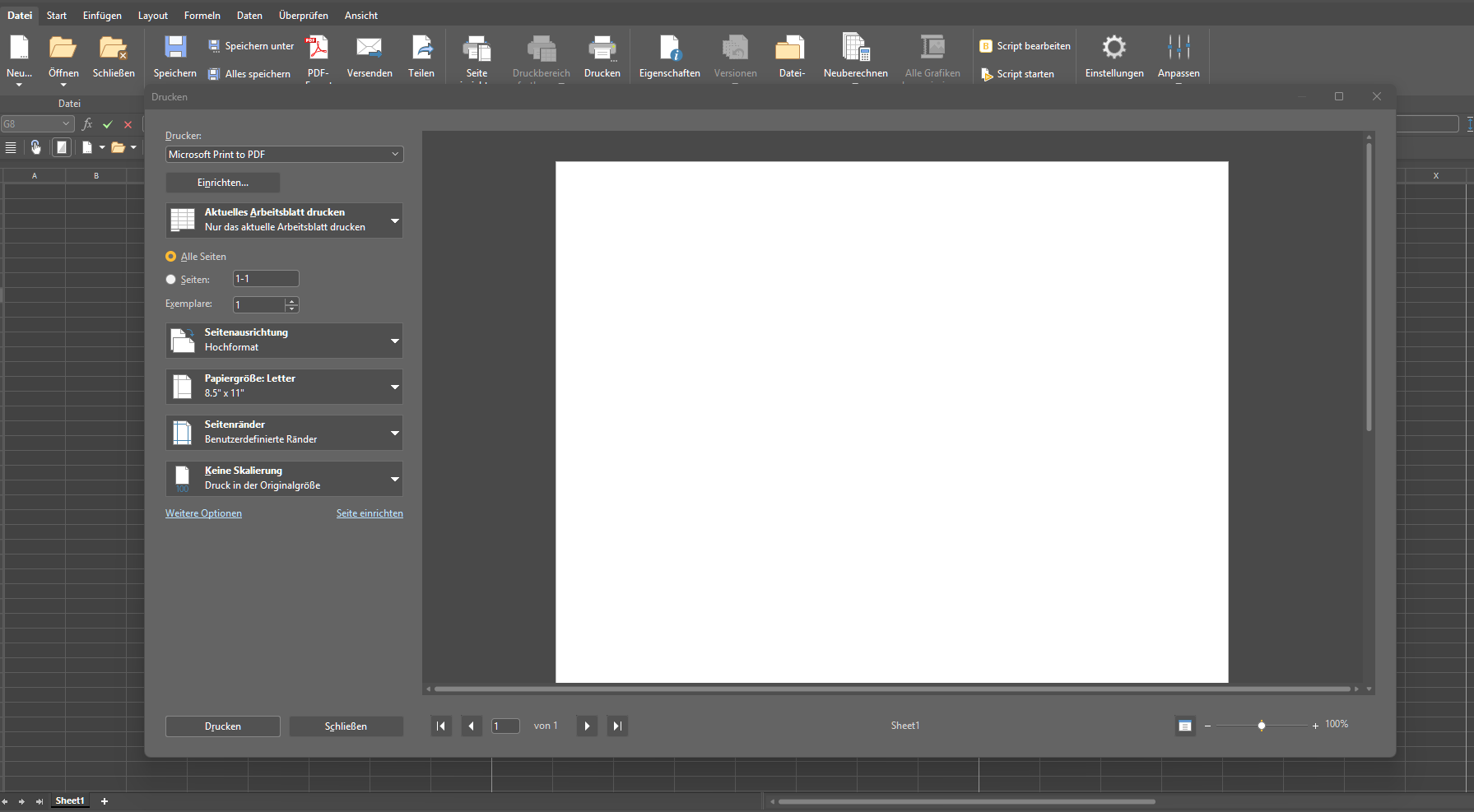
Task: Click the zoom plus button
Action: coord(1315,726)
